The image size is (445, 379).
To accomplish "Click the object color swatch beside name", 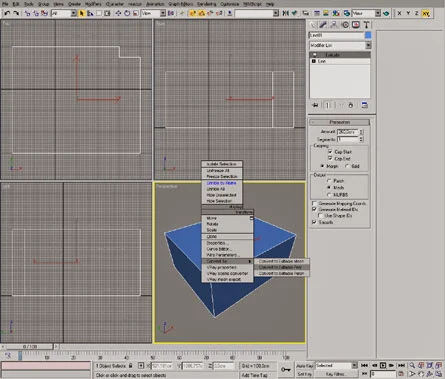I will pos(368,35).
